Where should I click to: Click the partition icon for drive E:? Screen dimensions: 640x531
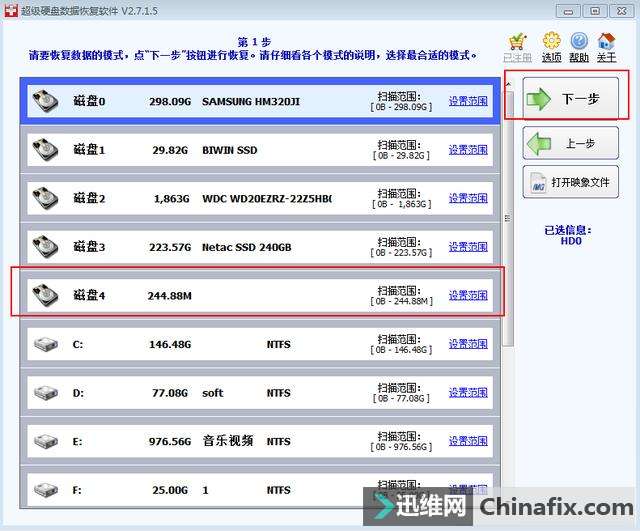point(46,441)
